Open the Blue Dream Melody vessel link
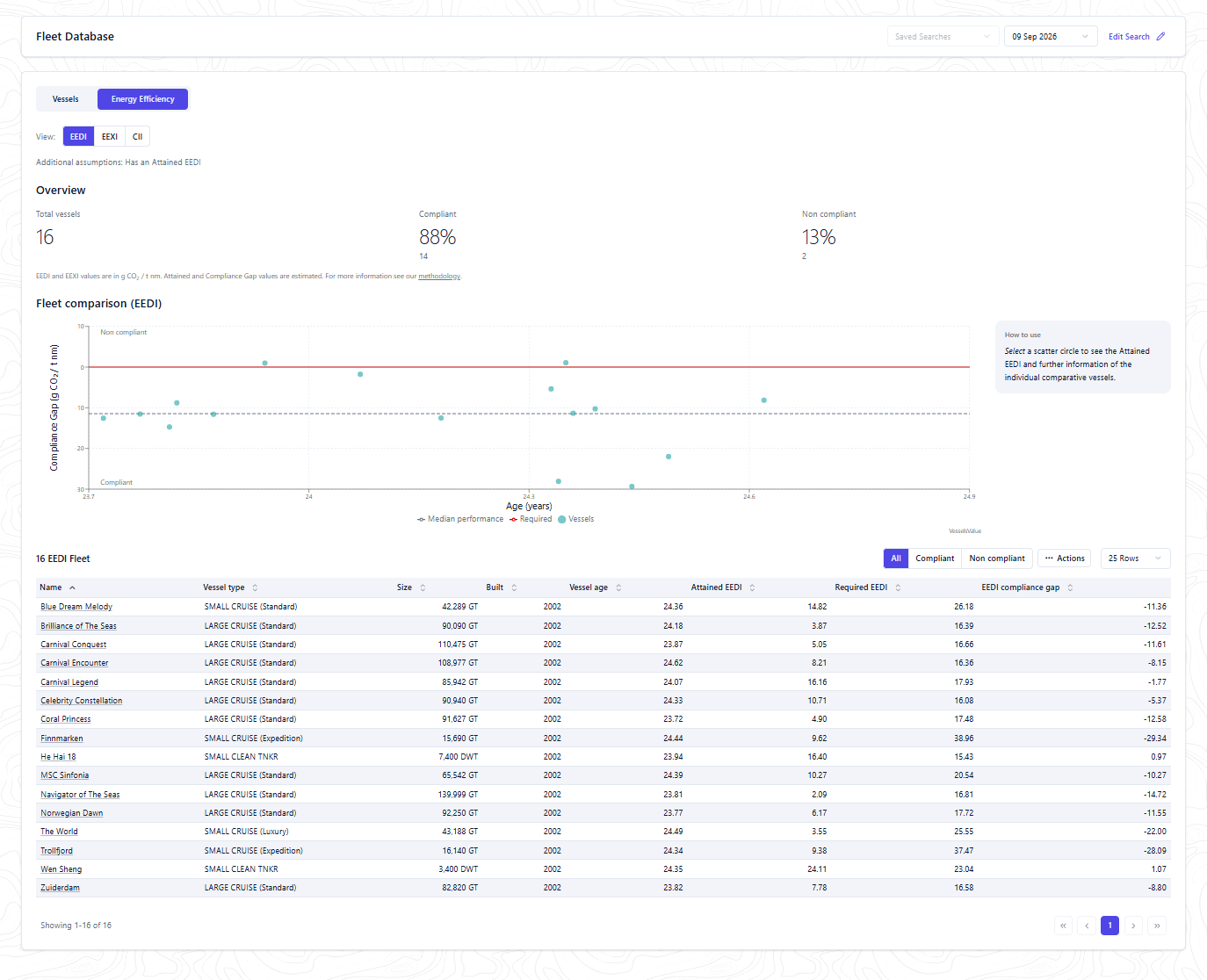 76,607
